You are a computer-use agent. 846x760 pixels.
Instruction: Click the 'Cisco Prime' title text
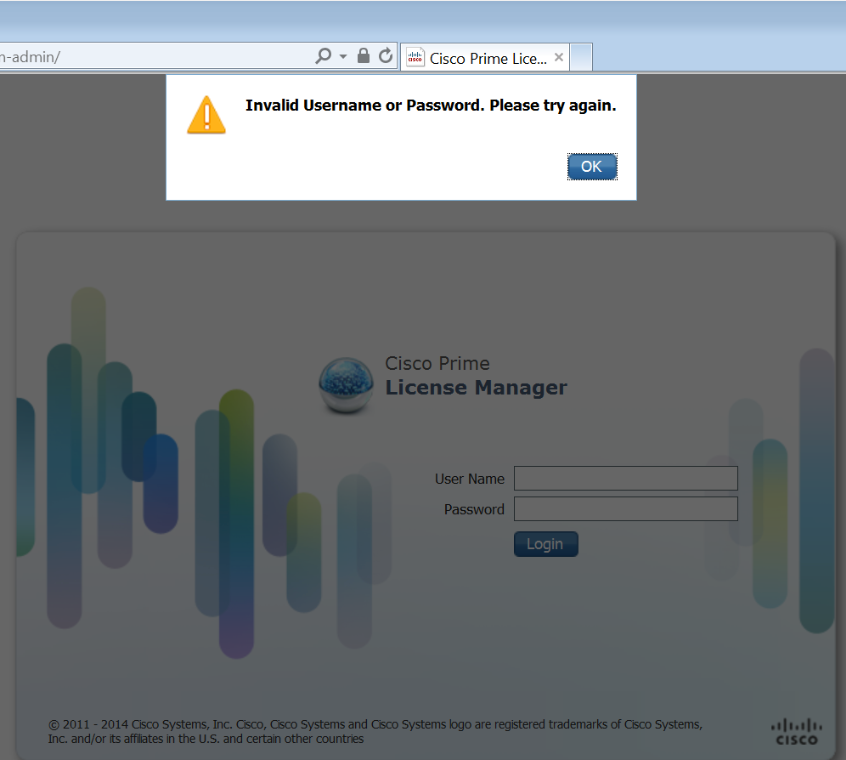tap(437, 363)
